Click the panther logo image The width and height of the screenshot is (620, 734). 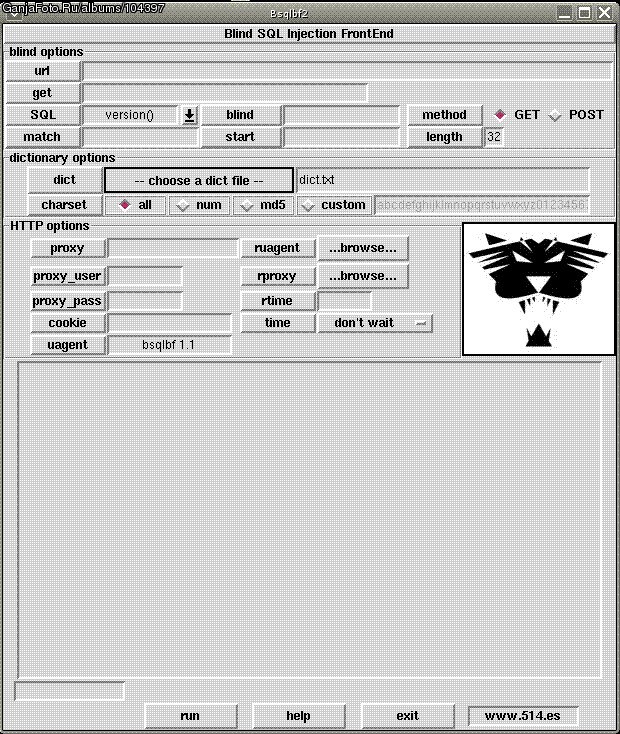[x=538, y=289]
